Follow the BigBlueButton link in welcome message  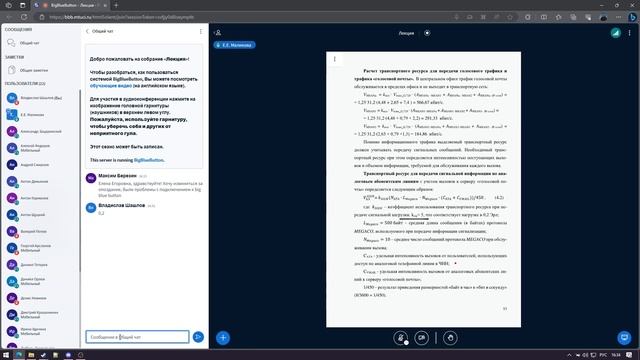click(x=149, y=160)
